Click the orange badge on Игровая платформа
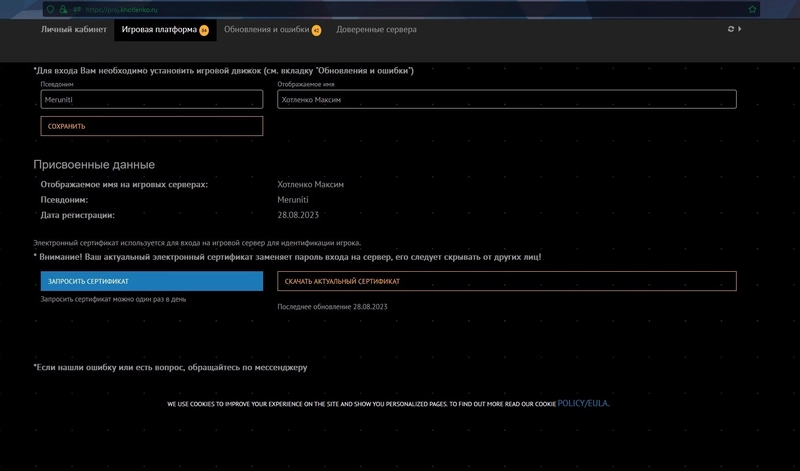 pyautogui.click(x=204, y=31)
